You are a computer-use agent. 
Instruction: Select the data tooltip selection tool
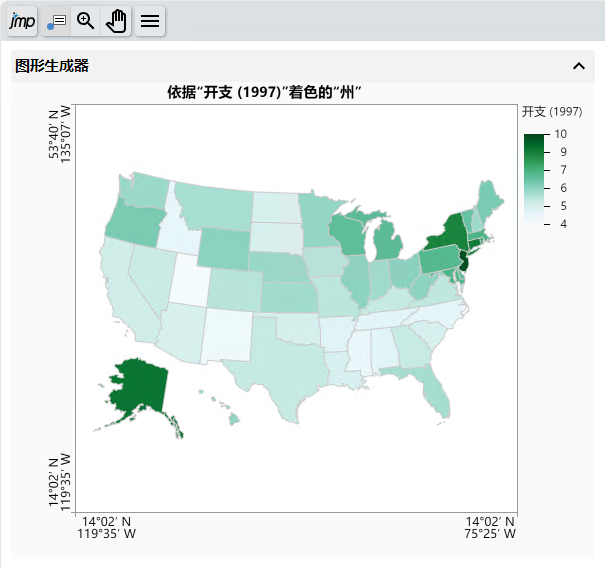[x=56, y=21]
